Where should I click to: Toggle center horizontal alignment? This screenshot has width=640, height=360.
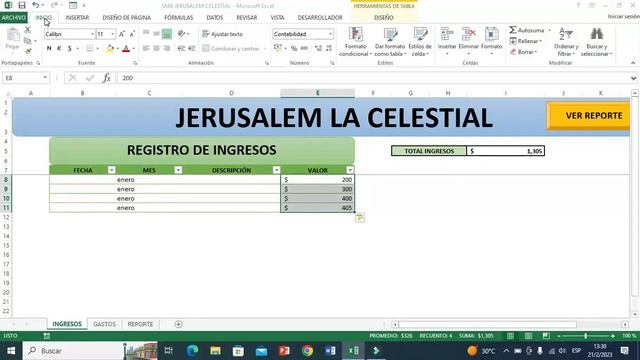(x=156, y=49)
